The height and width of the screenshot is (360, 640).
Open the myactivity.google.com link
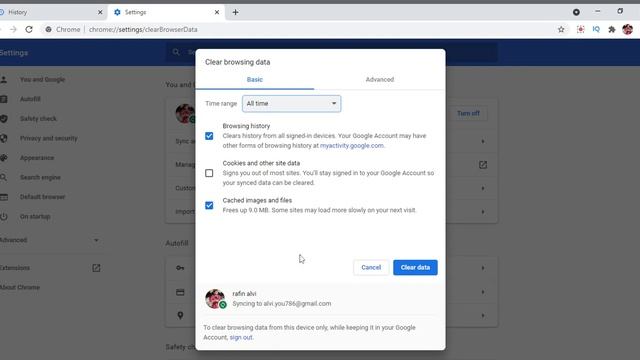coord(351,146)
